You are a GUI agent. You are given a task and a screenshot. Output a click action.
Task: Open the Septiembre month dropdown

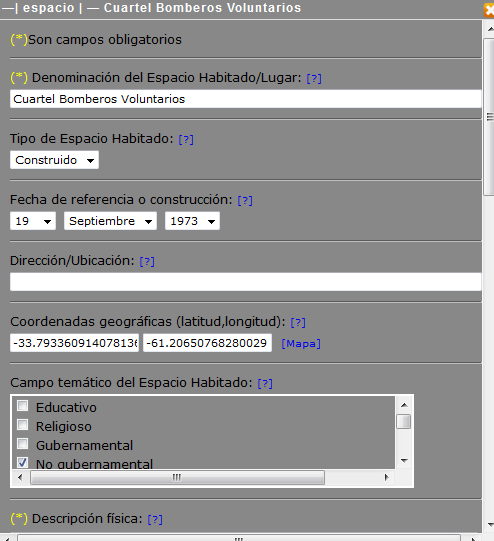tap(110, 221)
